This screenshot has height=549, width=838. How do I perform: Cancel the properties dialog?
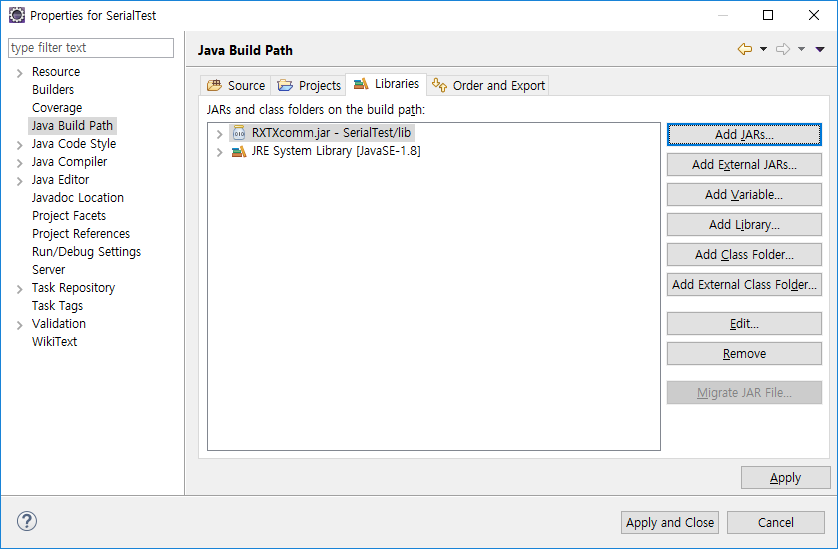pyautogui.click(x=775, y=522)
